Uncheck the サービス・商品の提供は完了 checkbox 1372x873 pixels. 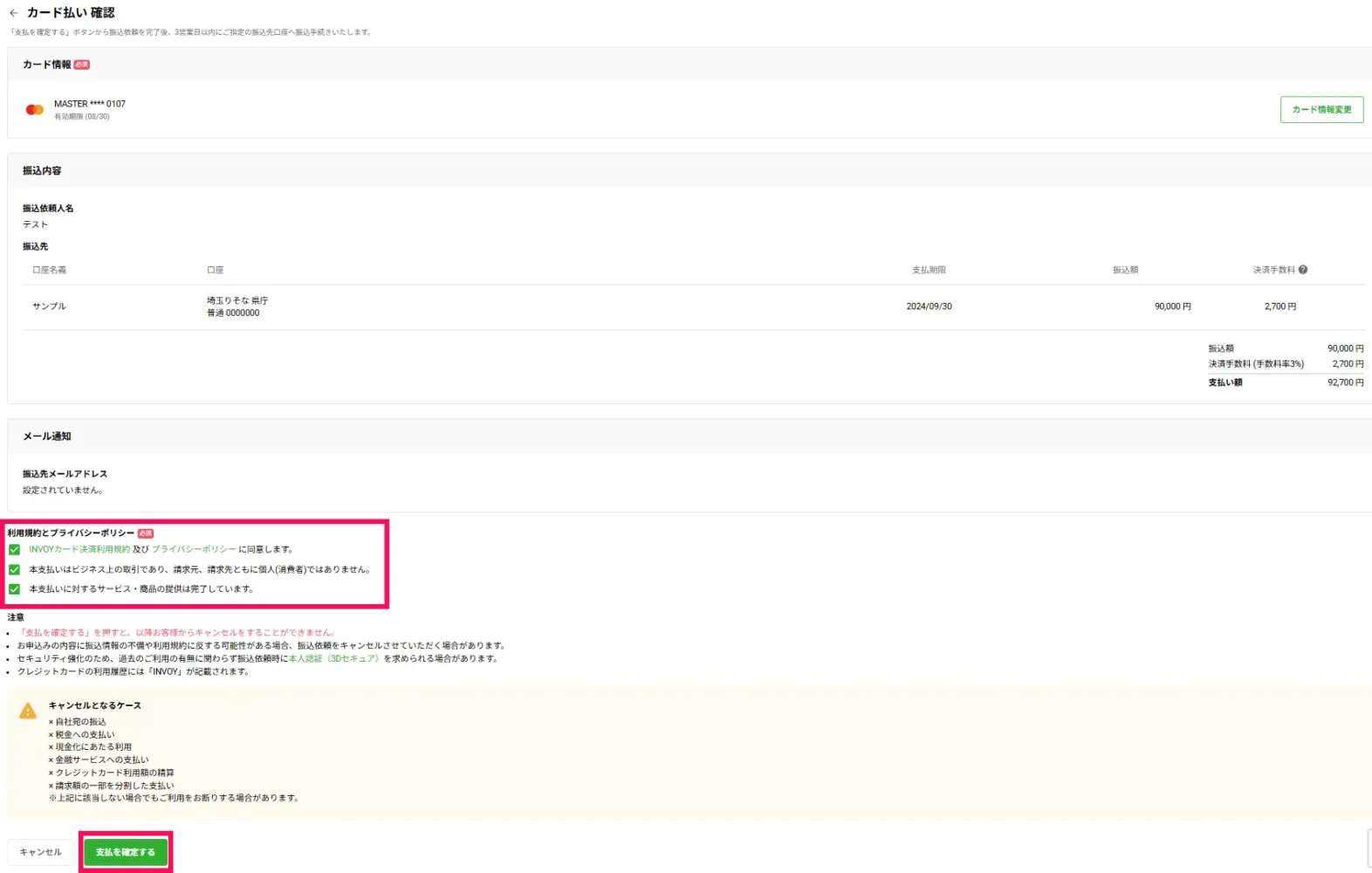pyautogui.click(x=14, y=589)
